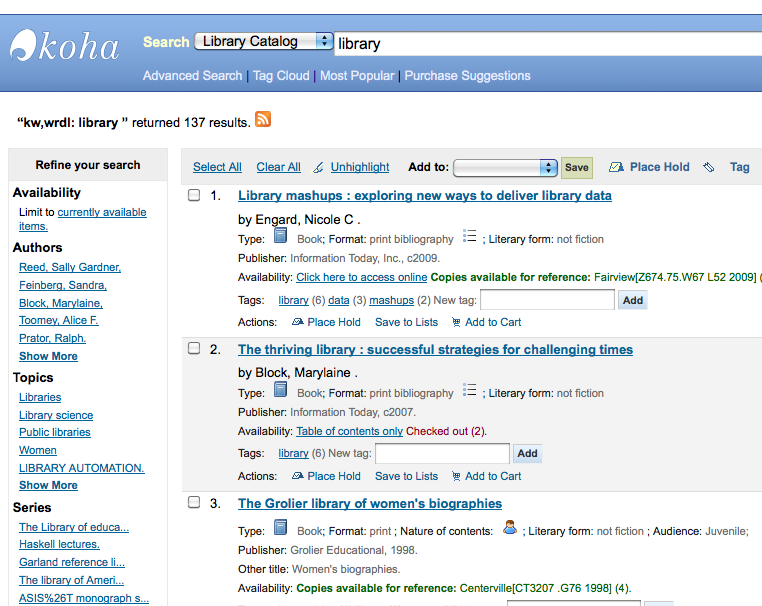Check the box for The thriving library

(x=195, y=349)
